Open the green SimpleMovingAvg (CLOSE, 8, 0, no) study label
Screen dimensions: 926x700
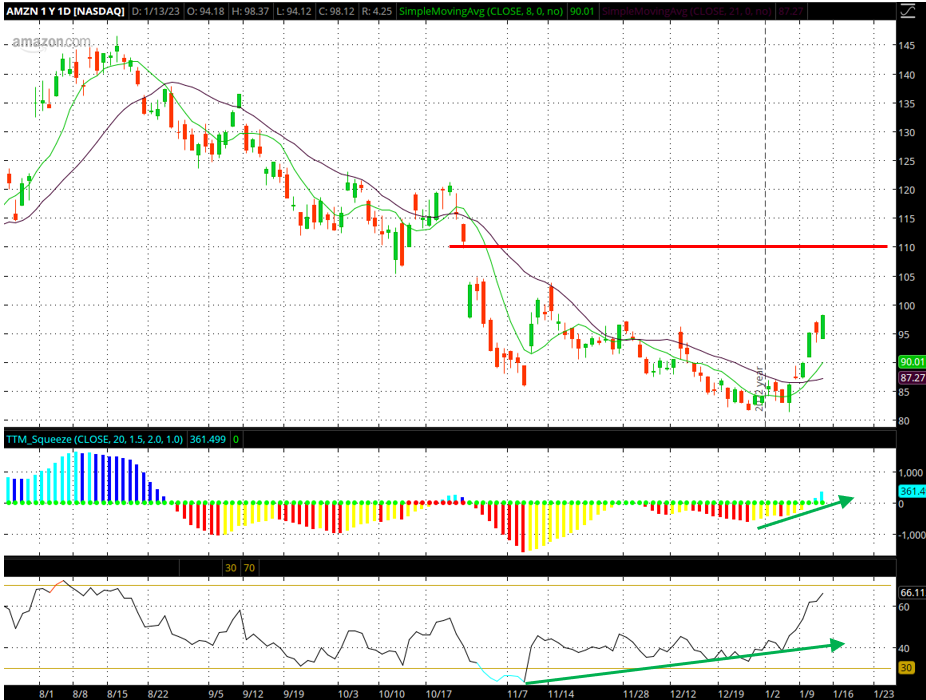(x=481, y=11)
